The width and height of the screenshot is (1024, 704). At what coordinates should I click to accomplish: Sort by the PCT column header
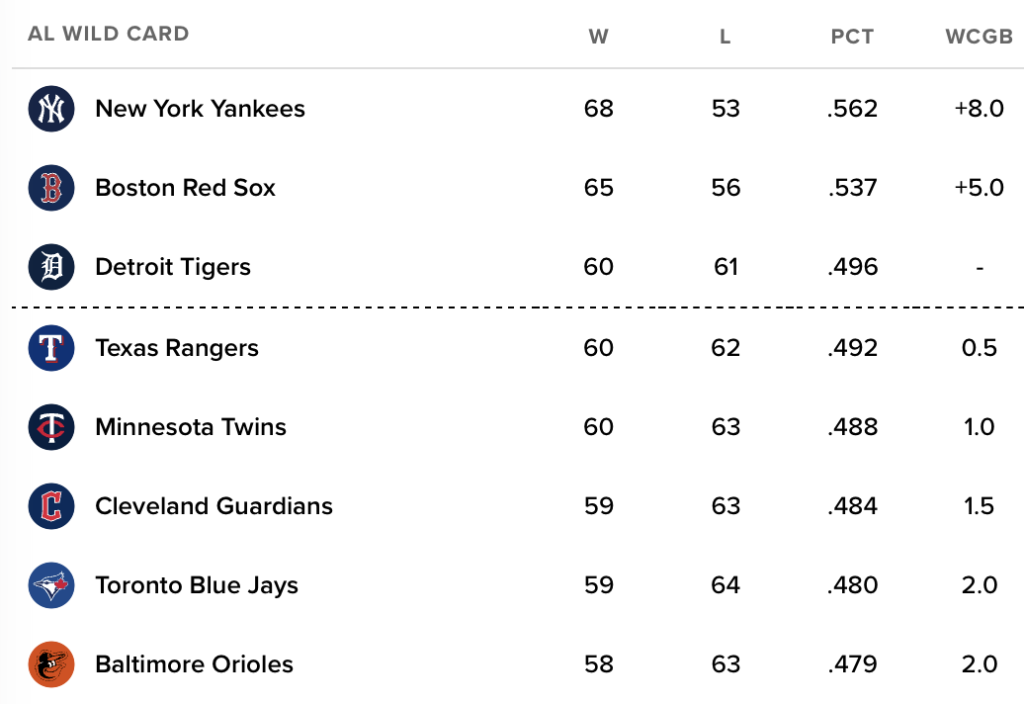[x=852, y=37]
